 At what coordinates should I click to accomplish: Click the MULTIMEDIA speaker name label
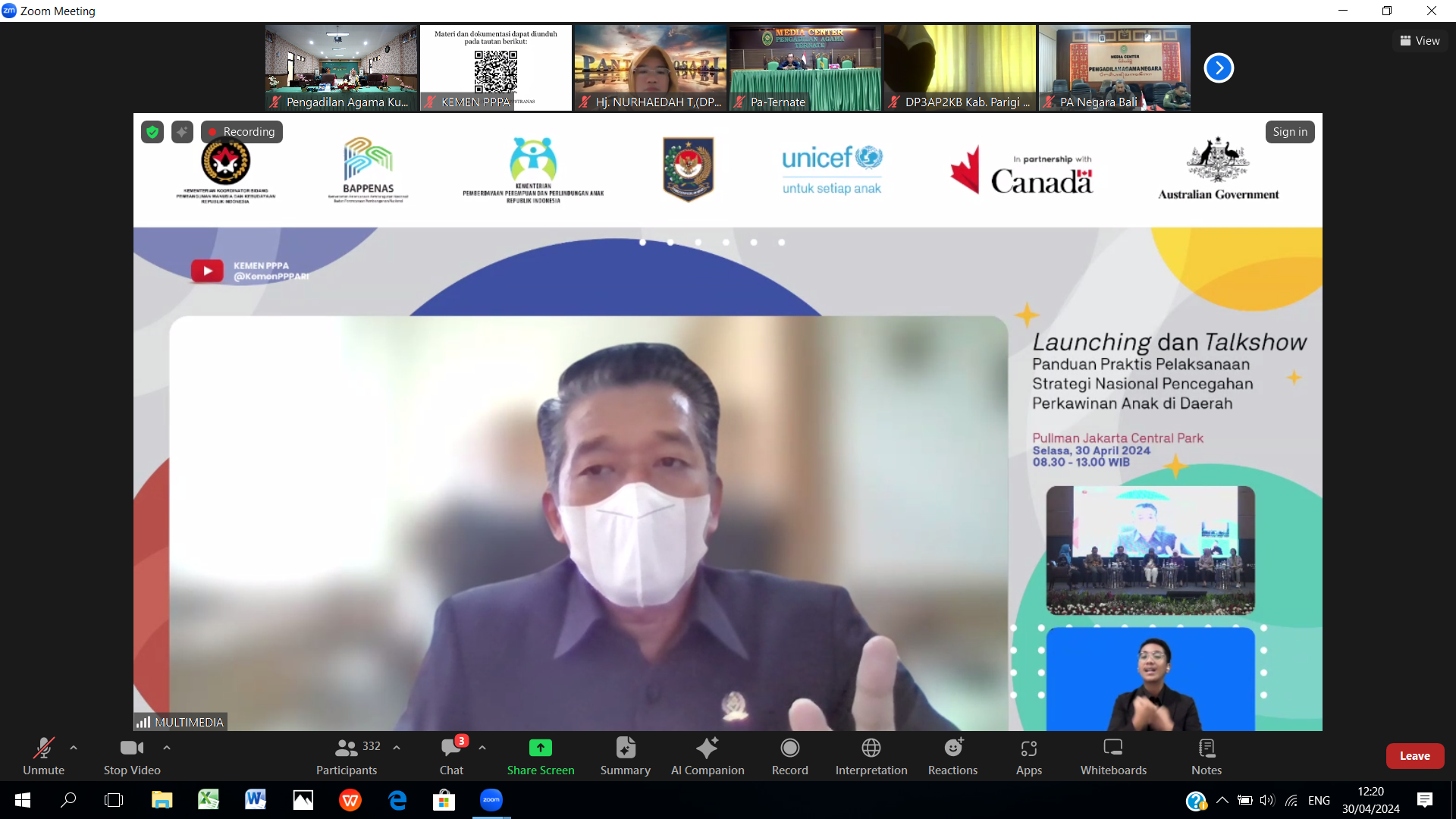pos(180,722)
